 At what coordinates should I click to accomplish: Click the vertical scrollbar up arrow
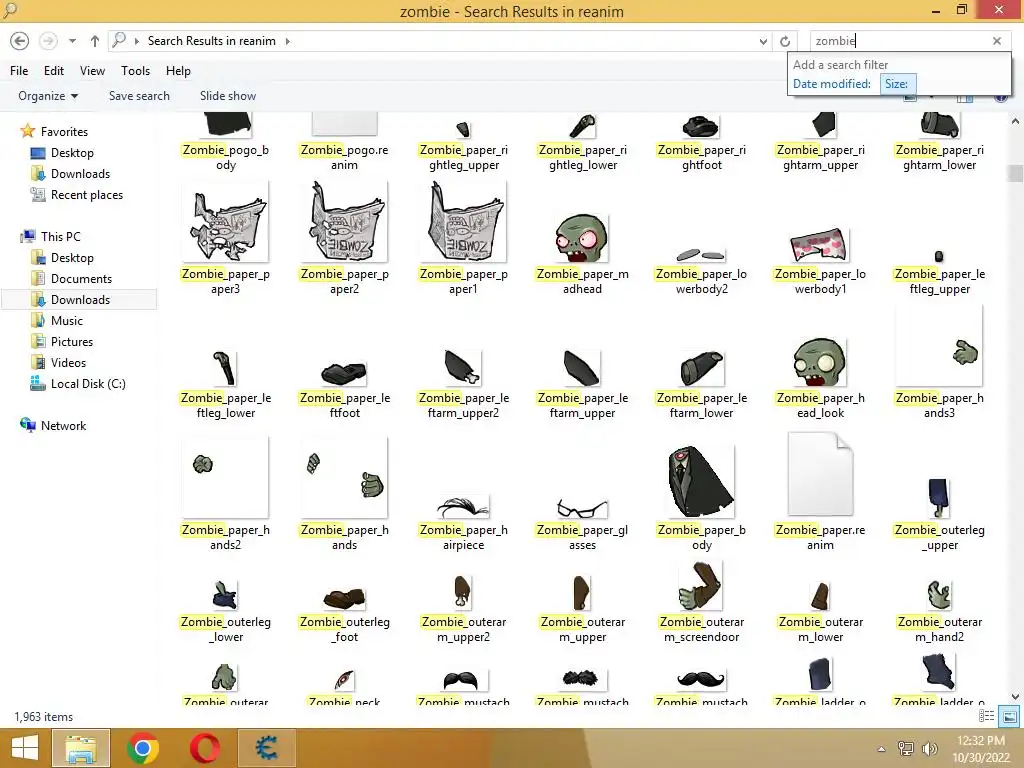pyautogui.click(x=1015, y=121)
